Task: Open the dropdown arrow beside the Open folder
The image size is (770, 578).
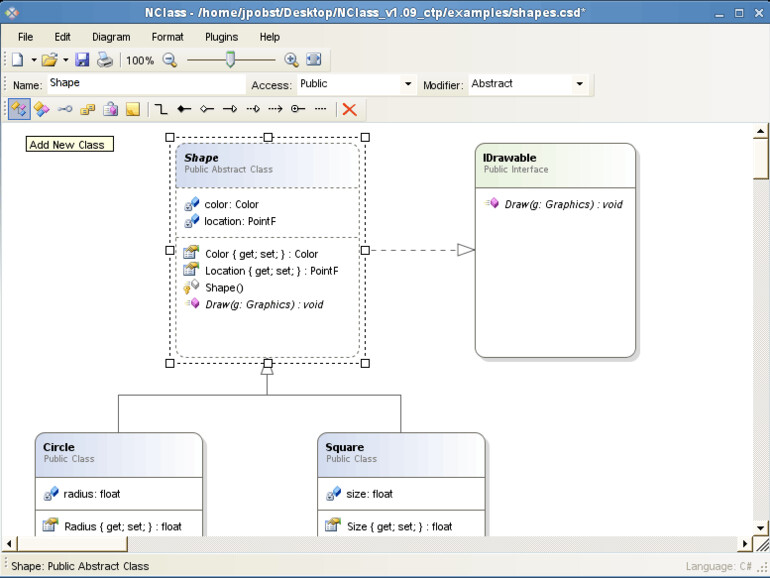Action: [65, 61]
